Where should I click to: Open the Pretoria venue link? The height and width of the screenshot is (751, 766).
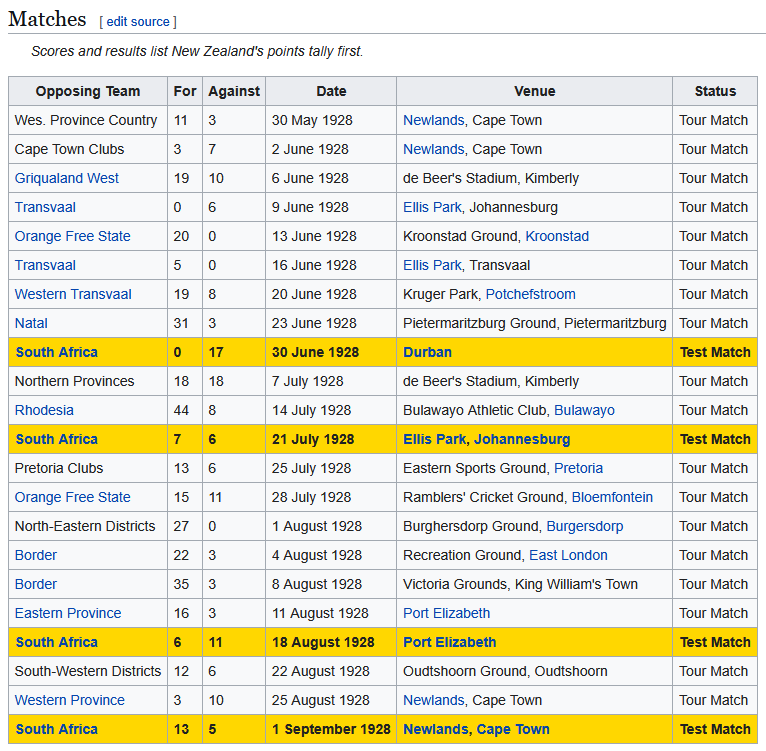pyautogui.click(x=578, y=468)
